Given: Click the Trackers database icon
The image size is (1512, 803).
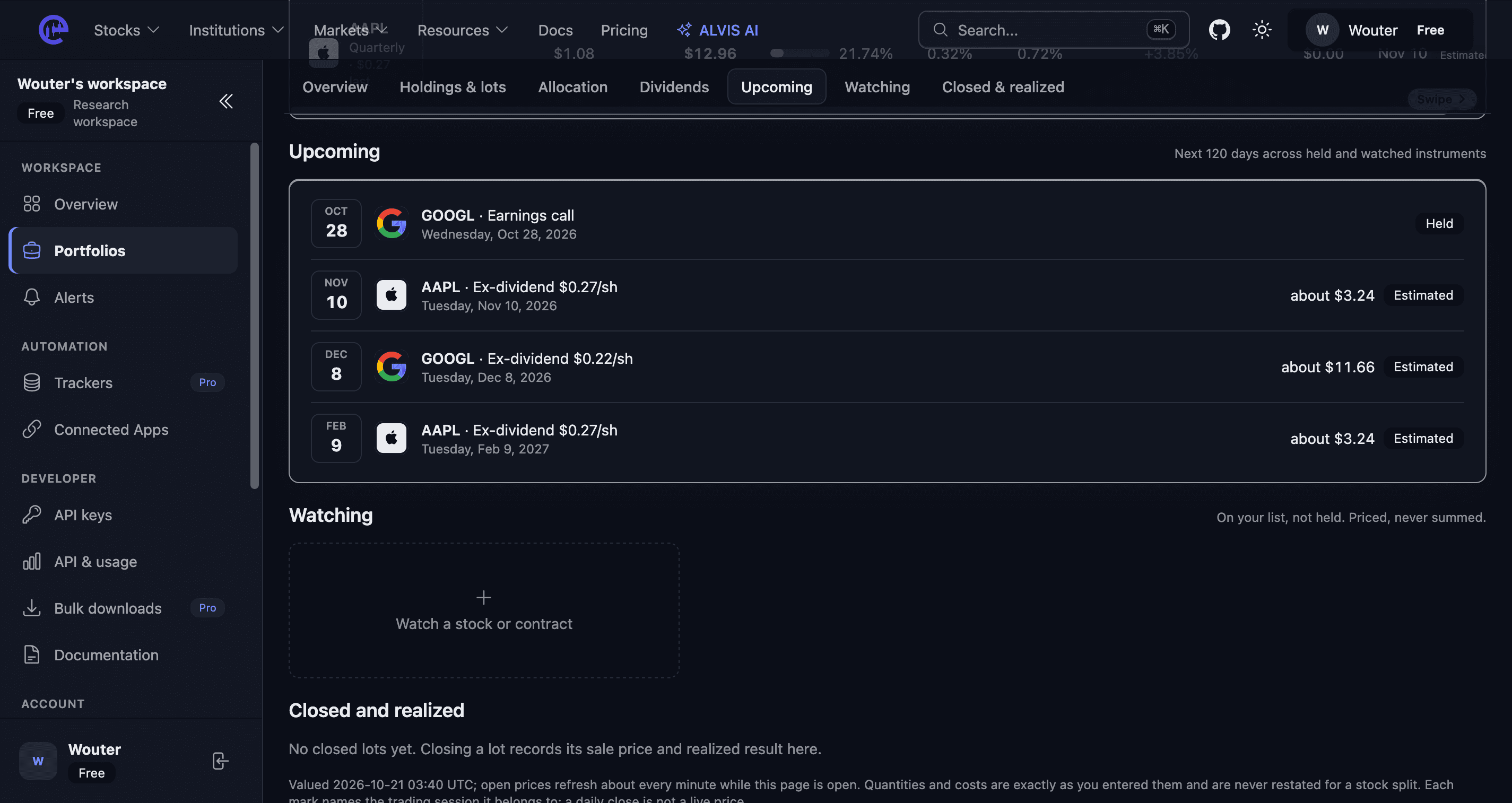Looking at the screenshot, I should pyautogui.click(x=32, y=382).
